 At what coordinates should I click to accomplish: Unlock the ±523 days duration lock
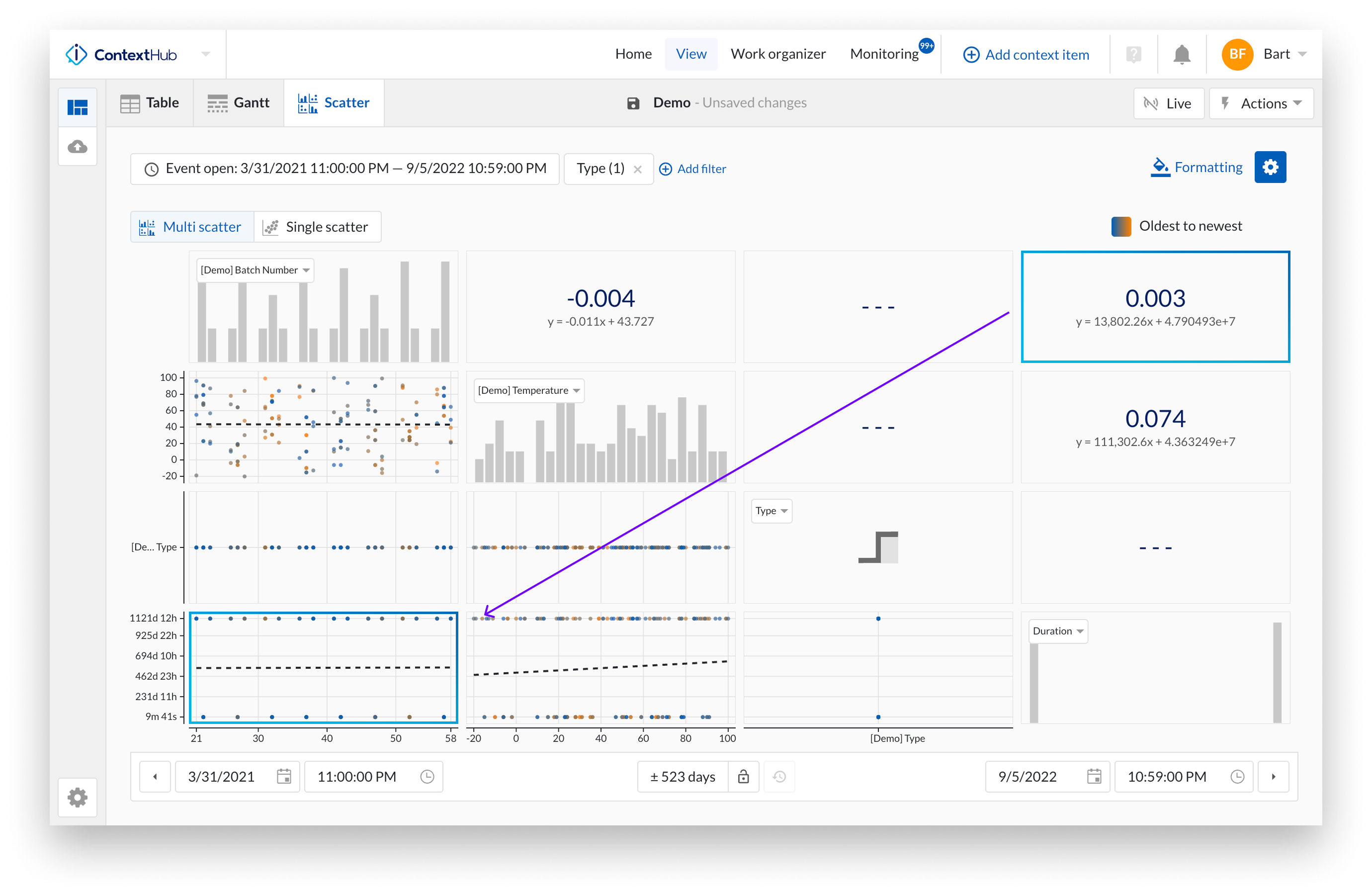tap(744, 777)
